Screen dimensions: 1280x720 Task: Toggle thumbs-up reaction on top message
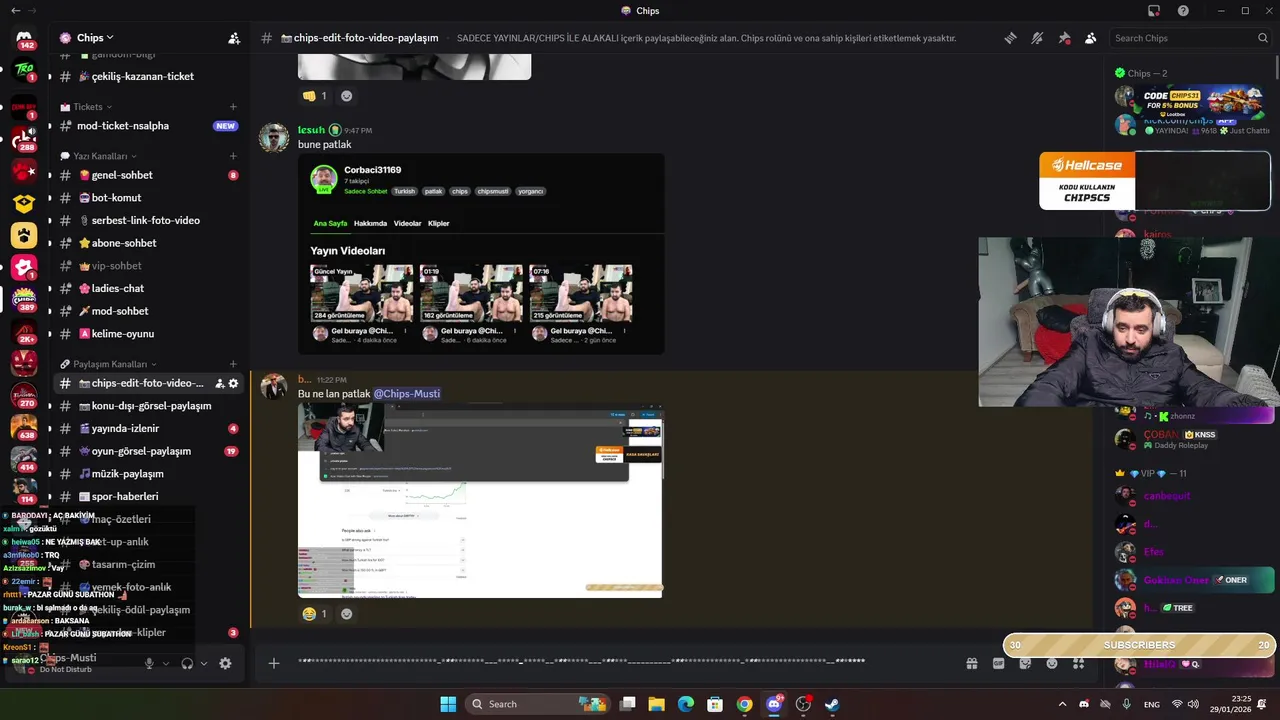tap(315, 96)
